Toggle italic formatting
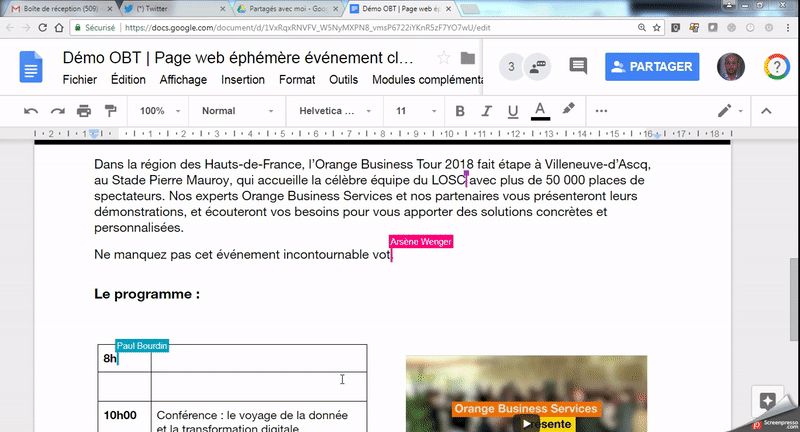 coord(486,111)
